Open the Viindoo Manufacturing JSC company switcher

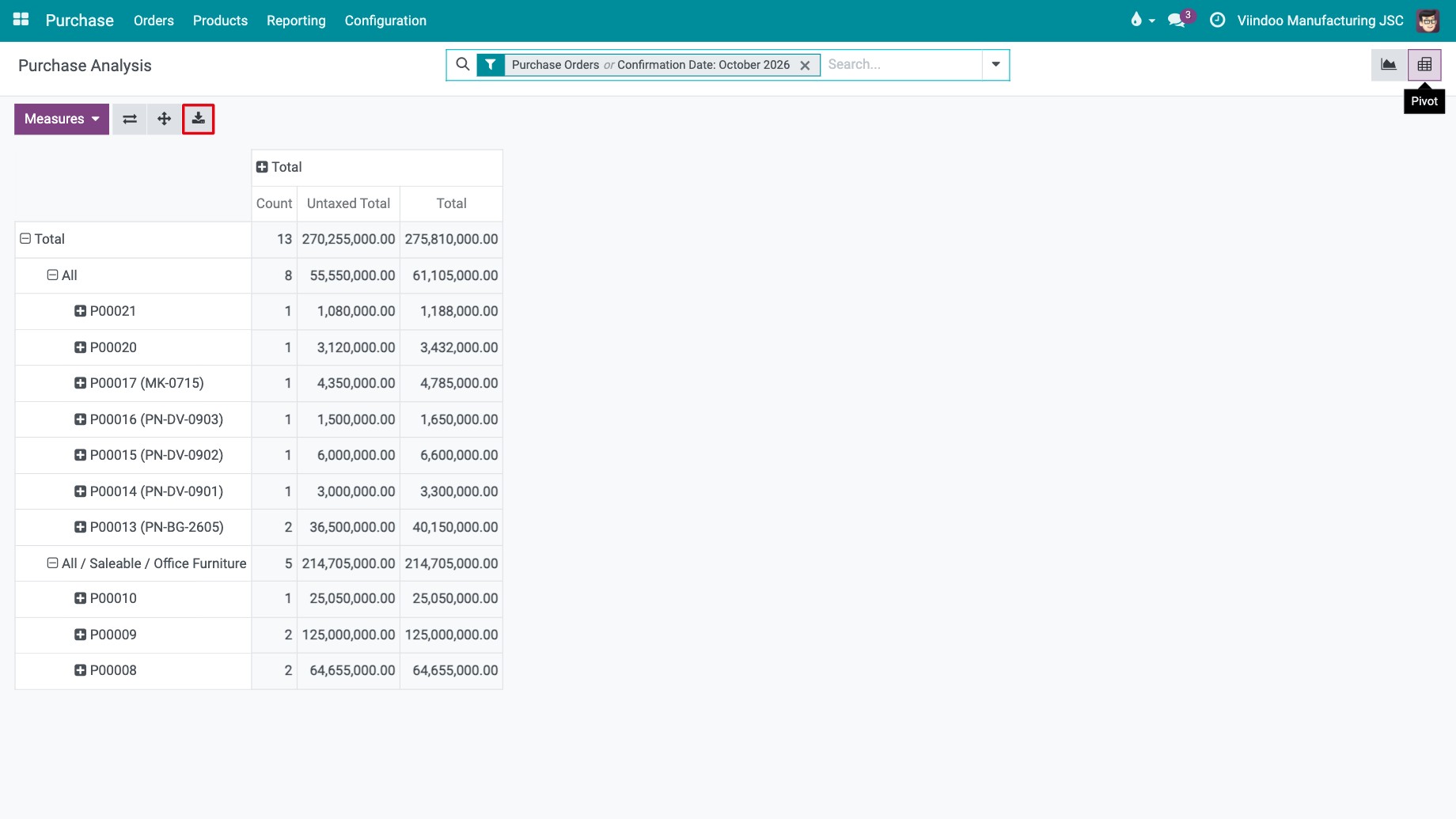1320,21
